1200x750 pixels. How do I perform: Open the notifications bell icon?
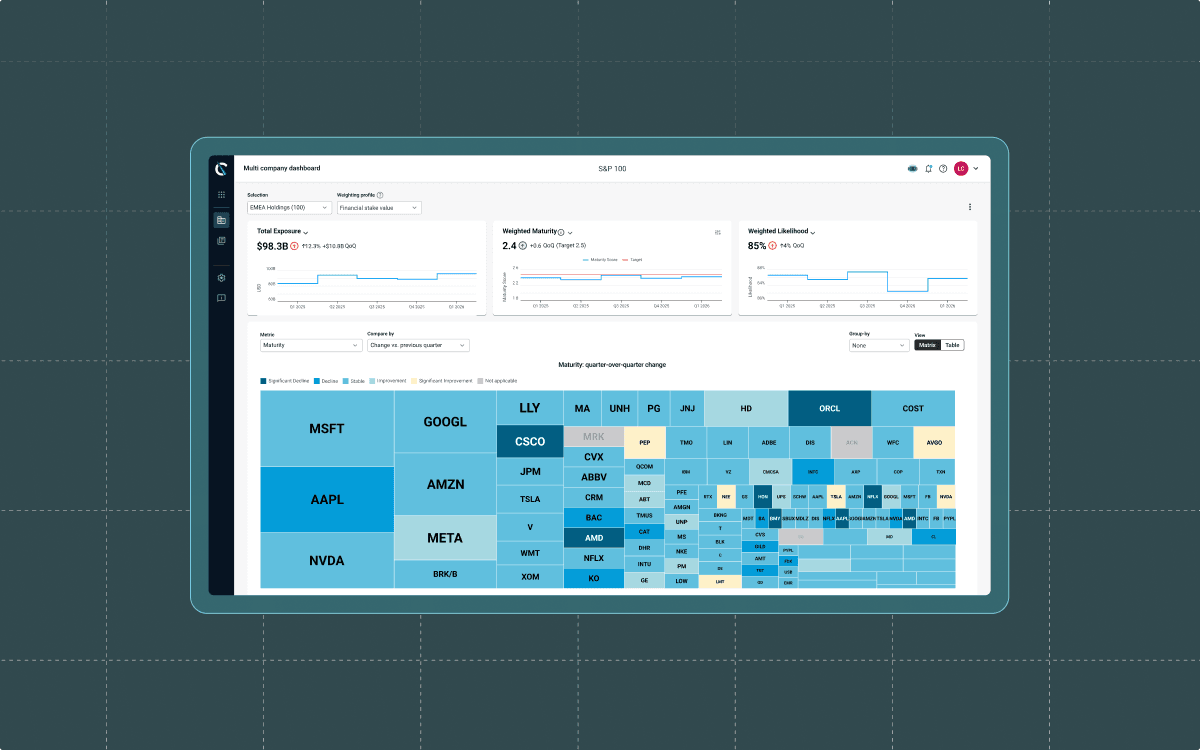tap(929, 169)
